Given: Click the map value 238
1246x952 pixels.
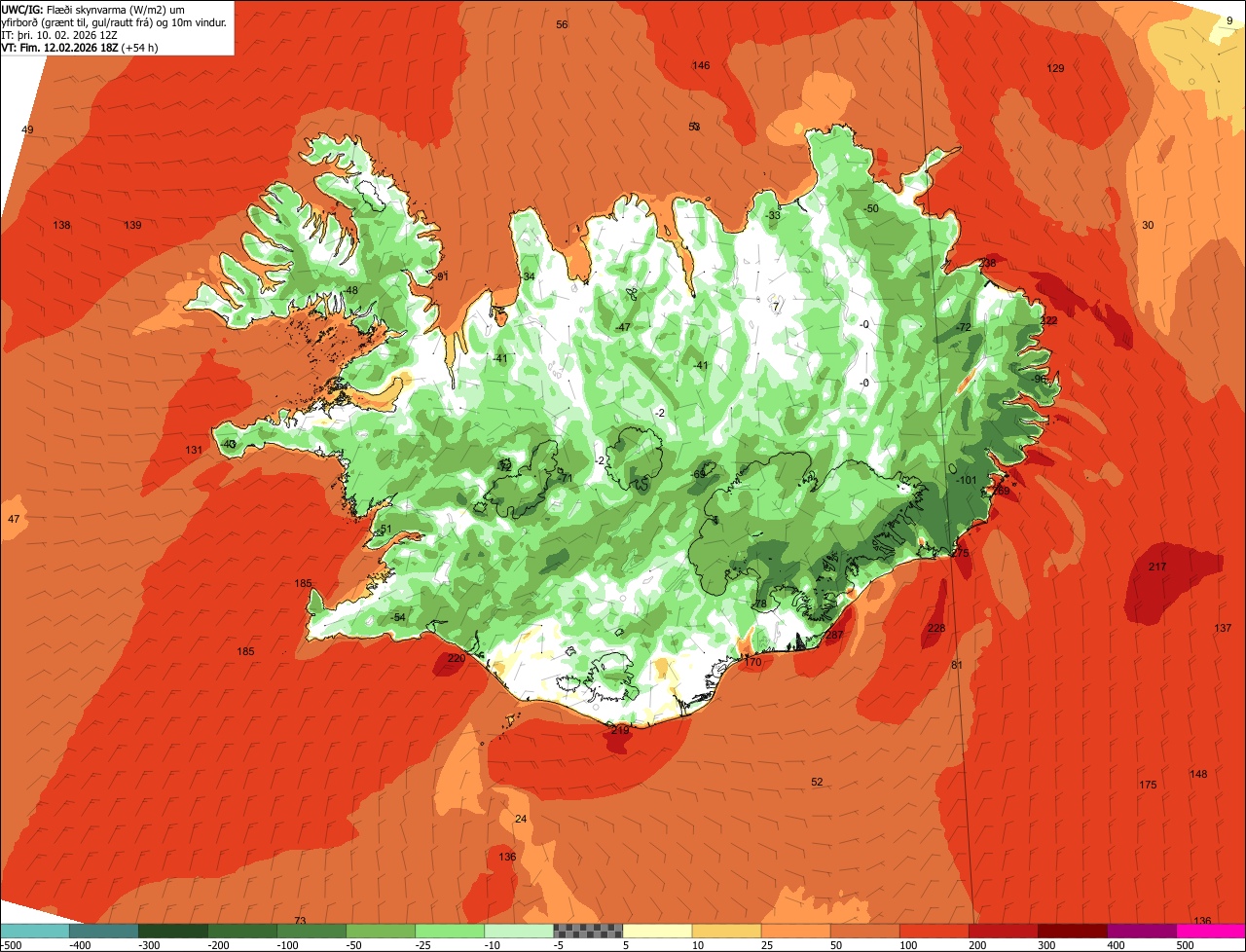Looking at the screenshot, I should [x=988, y=264].
